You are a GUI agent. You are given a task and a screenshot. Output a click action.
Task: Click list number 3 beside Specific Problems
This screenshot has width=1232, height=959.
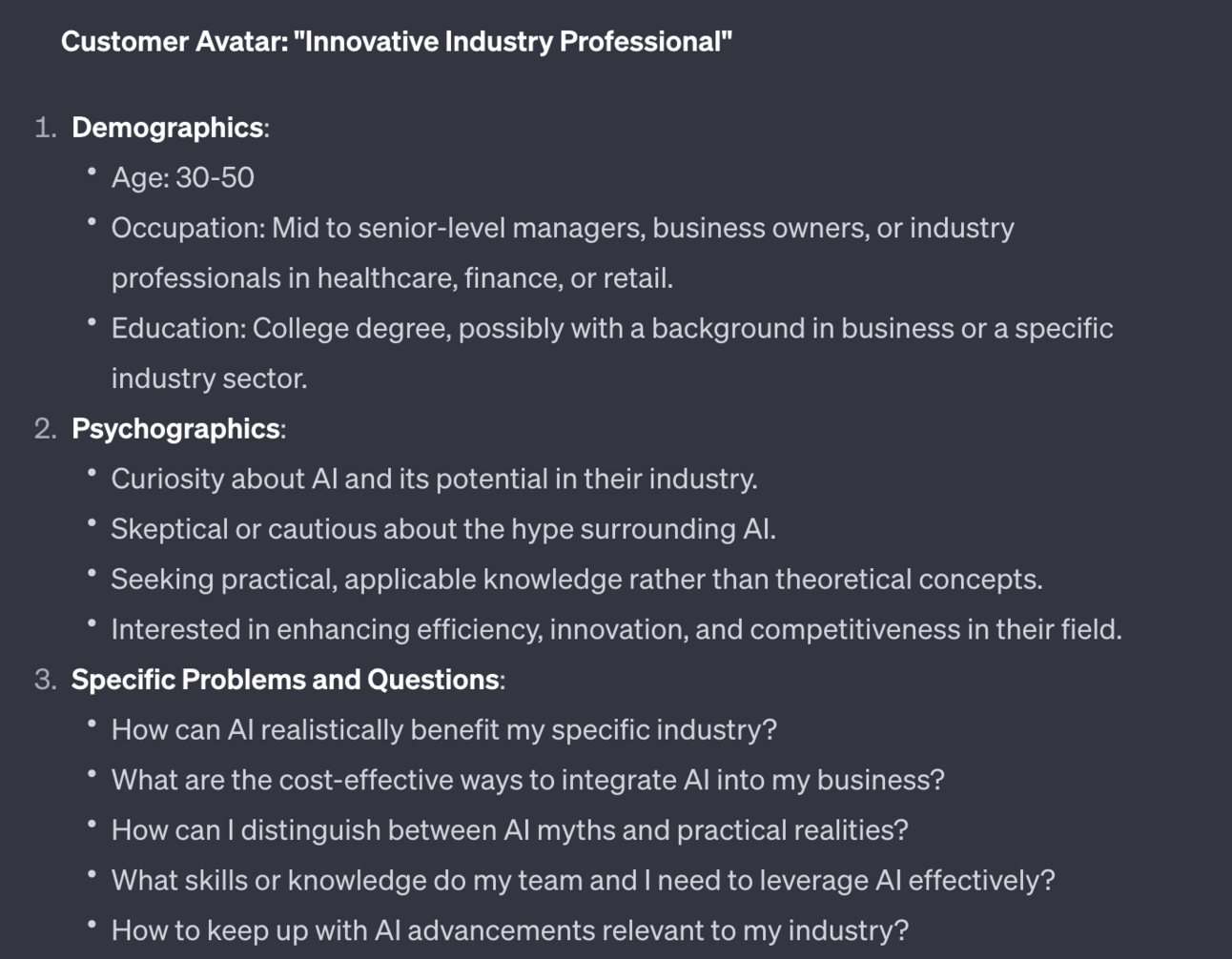(45, 680)
